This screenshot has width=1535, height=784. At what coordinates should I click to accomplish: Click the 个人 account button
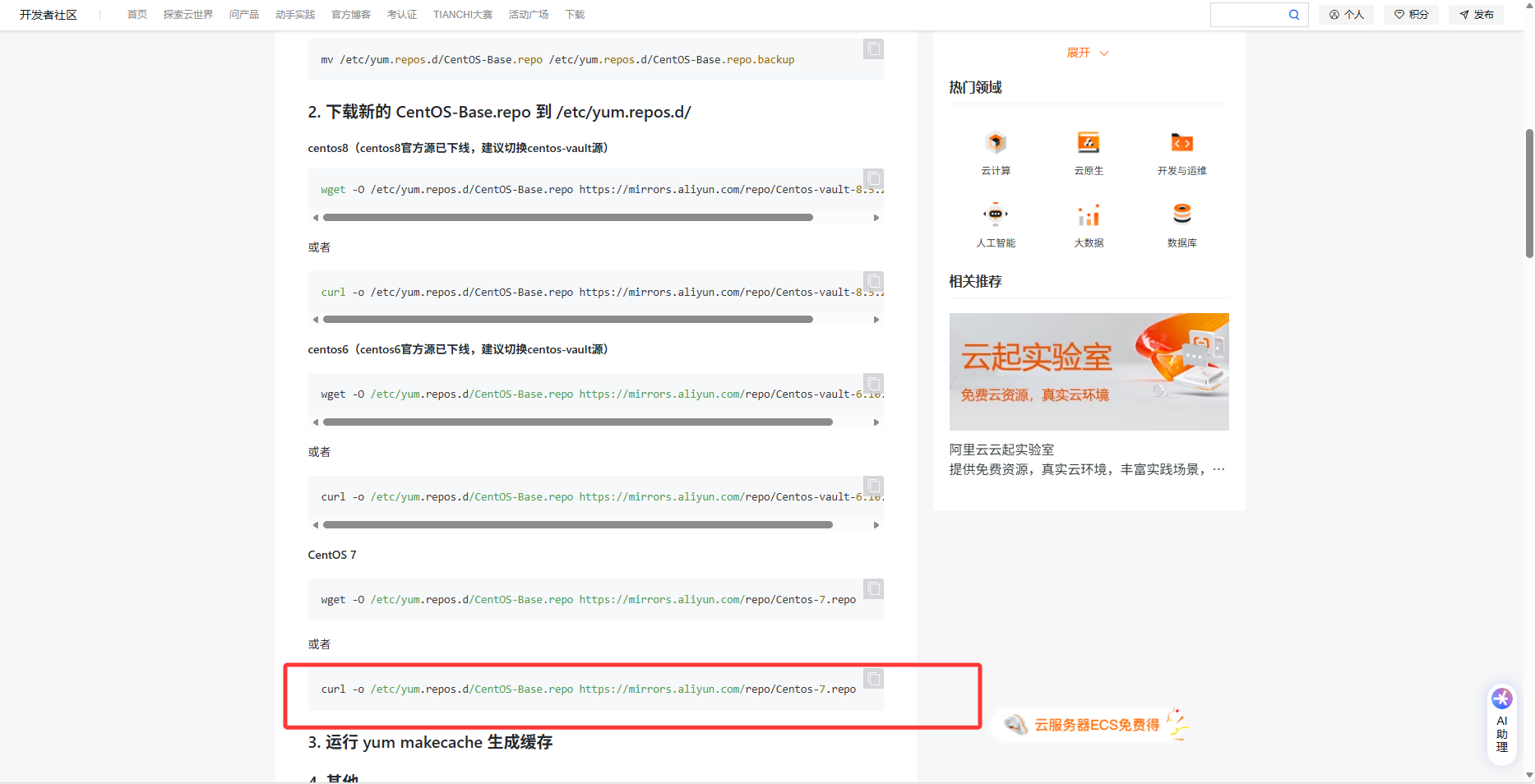(1347, 15)
